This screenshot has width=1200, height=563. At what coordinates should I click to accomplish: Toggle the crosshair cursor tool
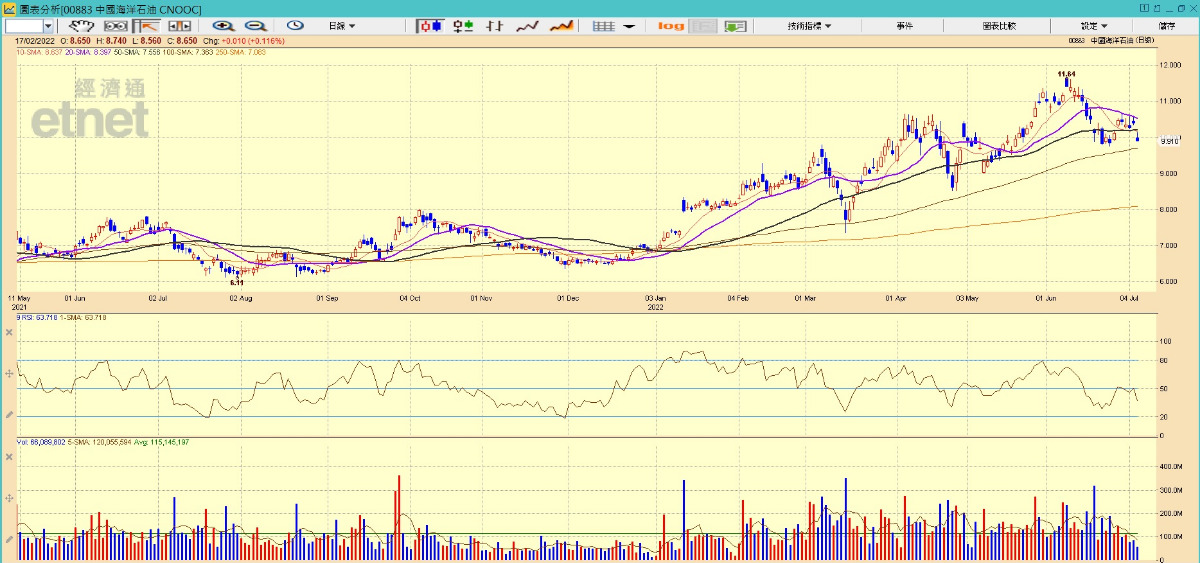pyautogui.click(x=145, y=26)
